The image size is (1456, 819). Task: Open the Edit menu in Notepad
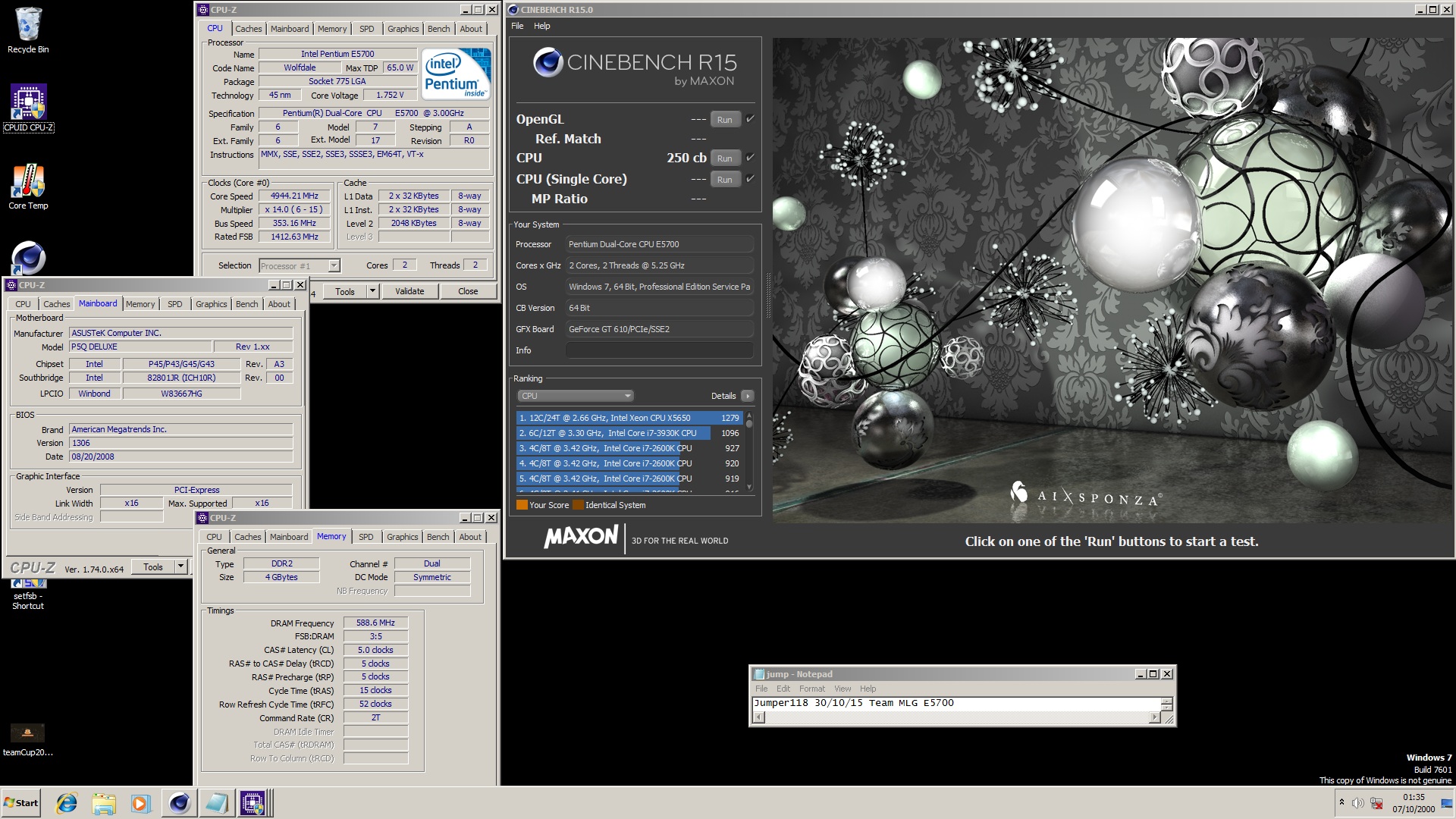coord(783,689)
